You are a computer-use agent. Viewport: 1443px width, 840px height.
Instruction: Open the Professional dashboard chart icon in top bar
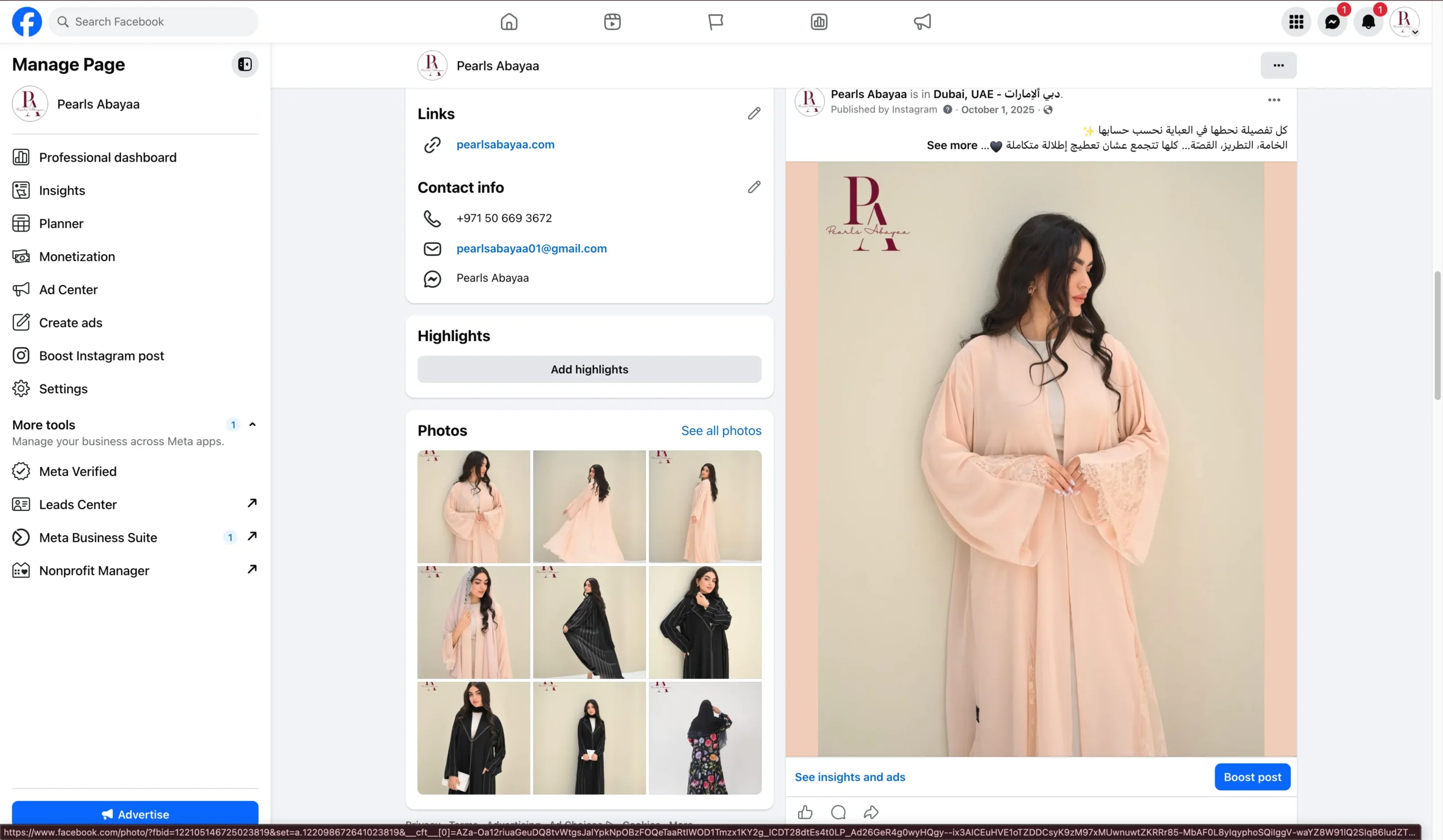point(819,22)
